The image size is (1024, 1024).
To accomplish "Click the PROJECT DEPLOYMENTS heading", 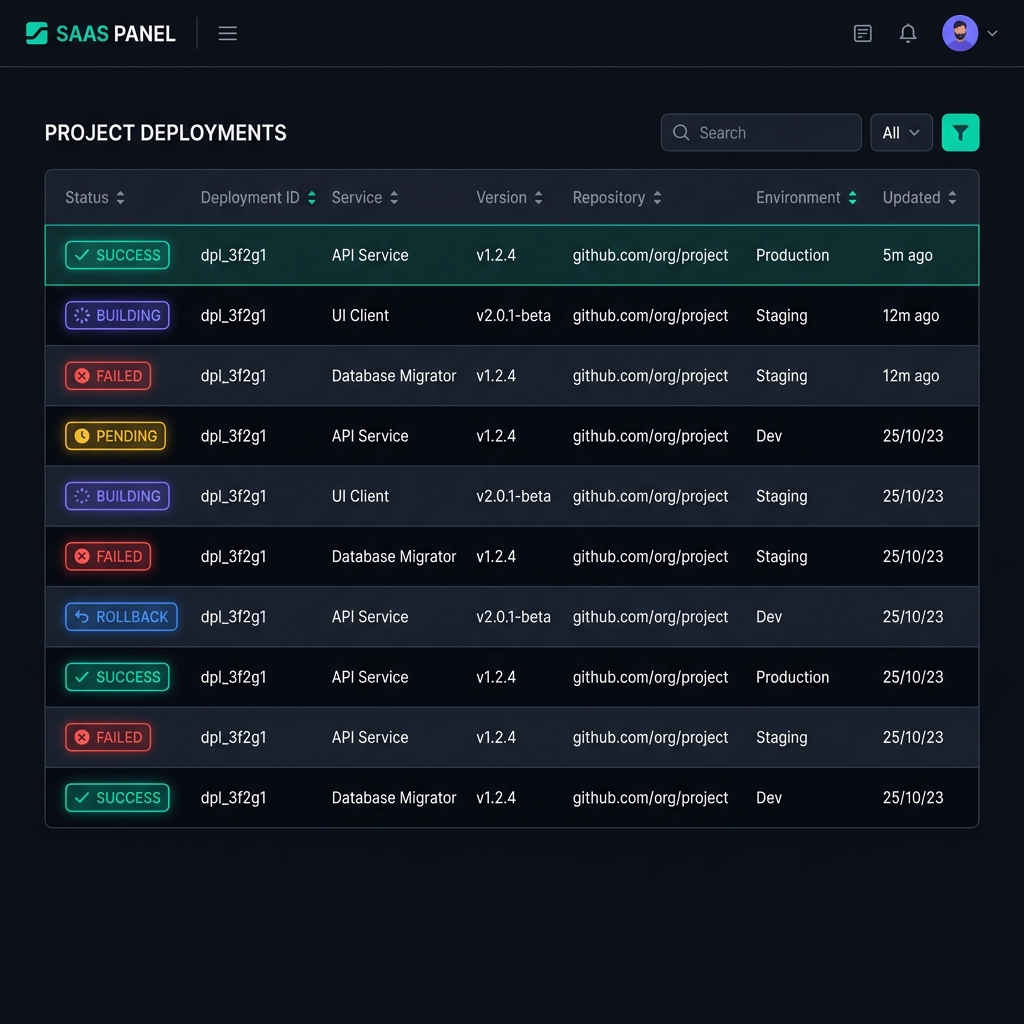I will coord(165,133).
